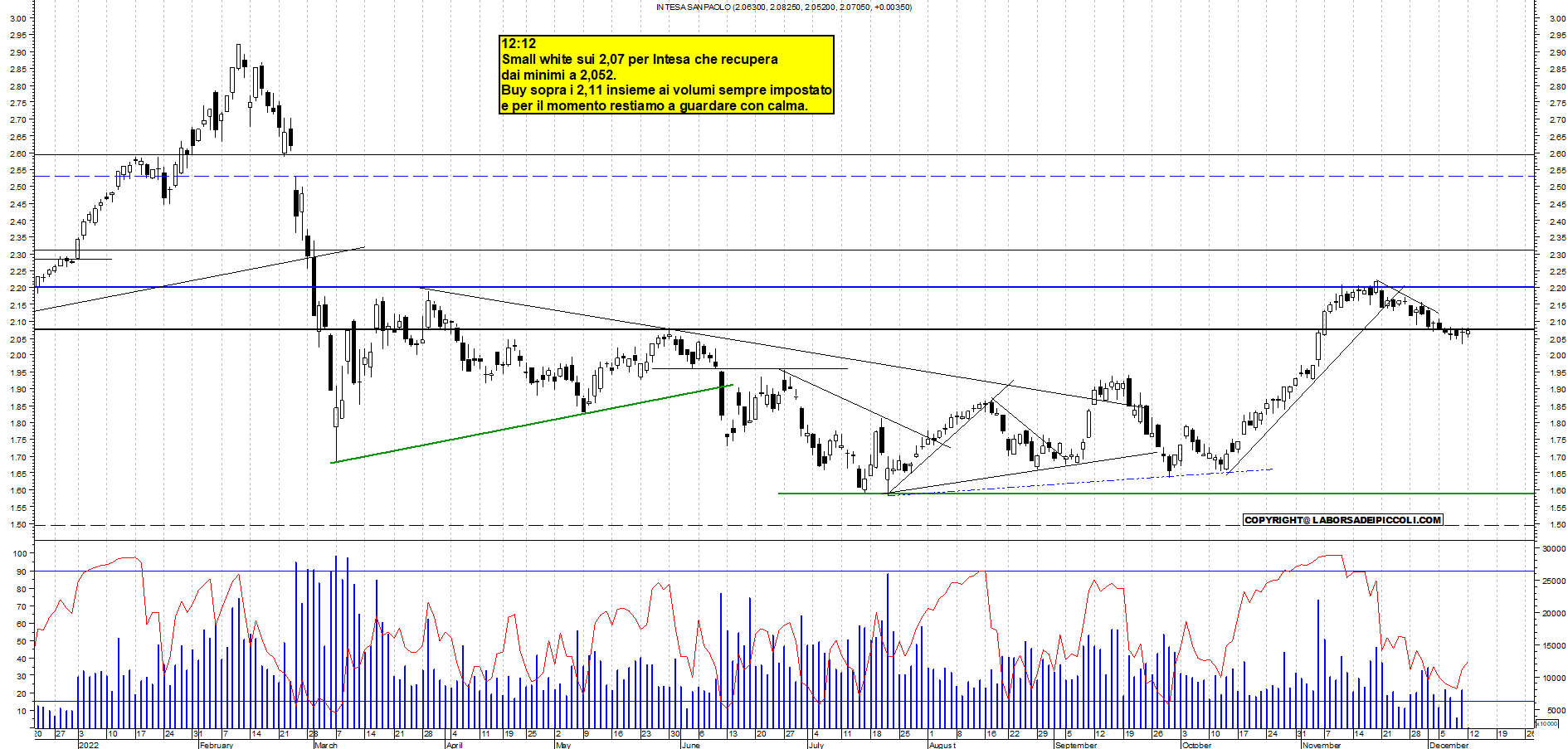Click the March month label on the time axis
The width and height of the screenshot is (1568, 749).
tap(326, 745)
